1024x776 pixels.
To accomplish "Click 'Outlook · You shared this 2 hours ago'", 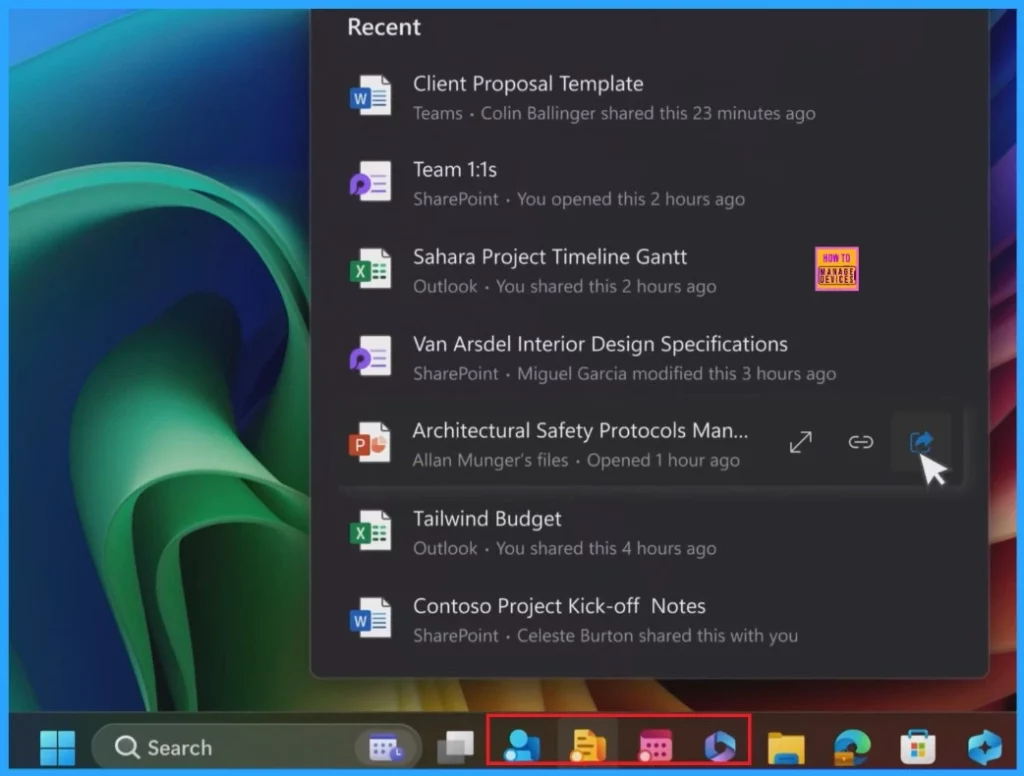I will [x=565, y=286].
